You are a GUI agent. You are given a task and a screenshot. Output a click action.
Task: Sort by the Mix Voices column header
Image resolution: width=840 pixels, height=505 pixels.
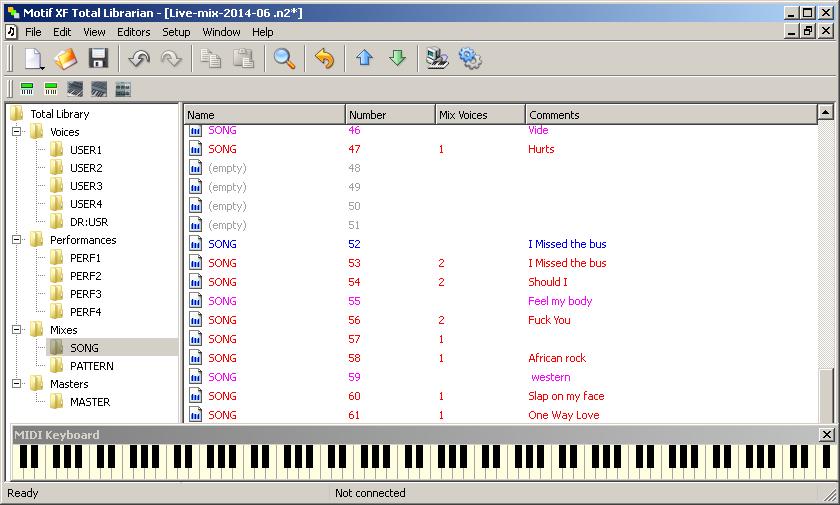(480, 115)
